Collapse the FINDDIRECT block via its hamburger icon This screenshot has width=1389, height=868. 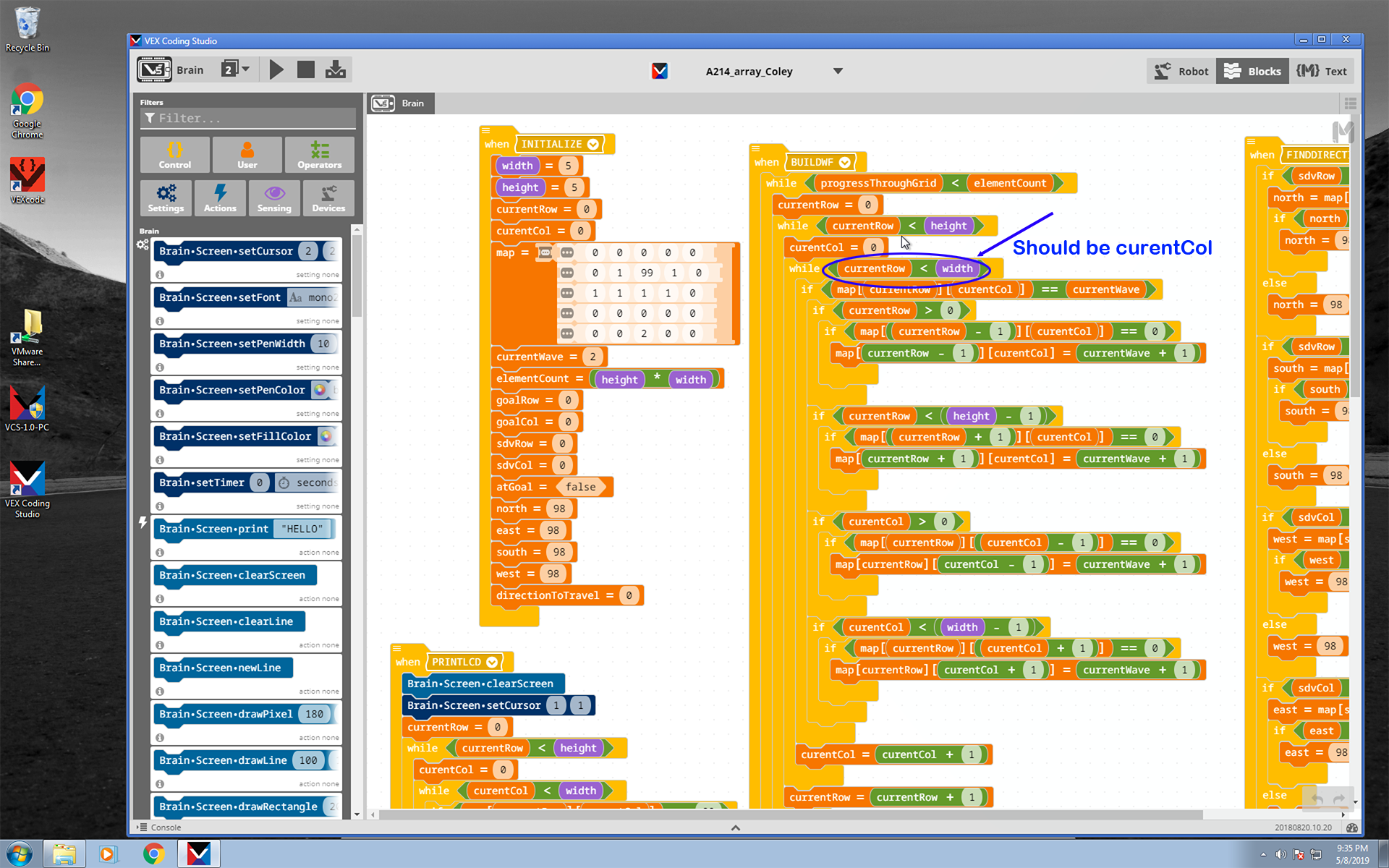(x=1252, y=141)
